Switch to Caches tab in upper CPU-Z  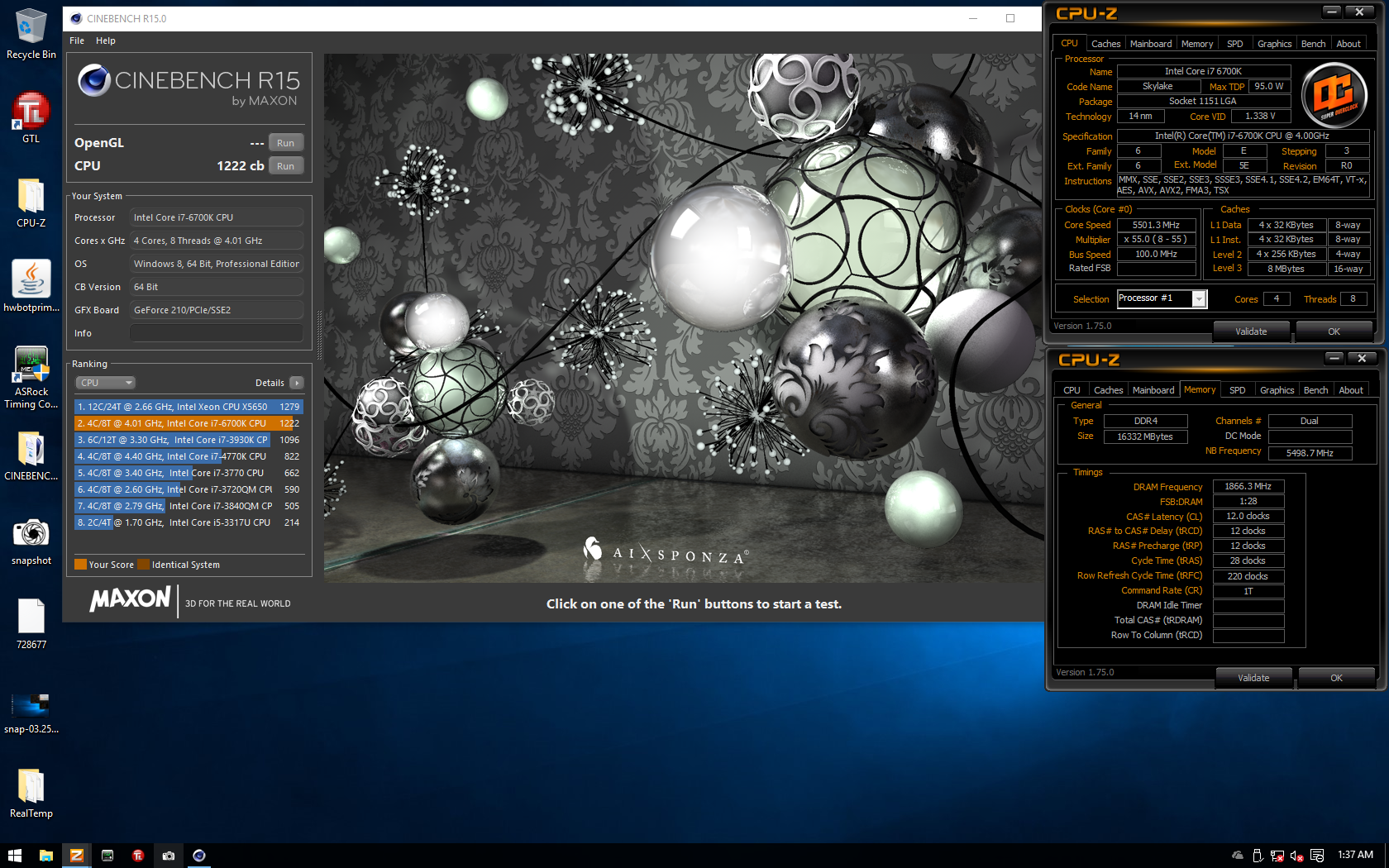click(1105, 44)
